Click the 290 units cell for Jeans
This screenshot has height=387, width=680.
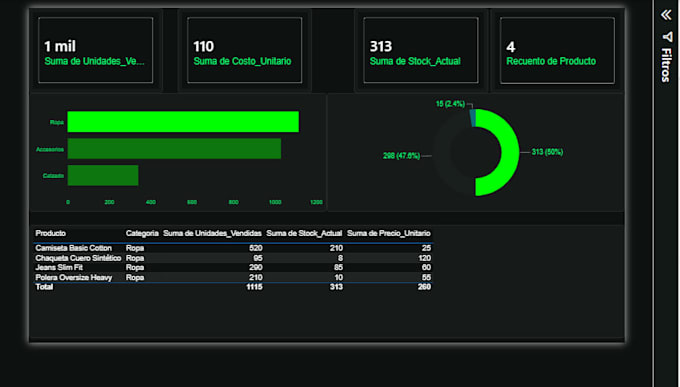256,268
